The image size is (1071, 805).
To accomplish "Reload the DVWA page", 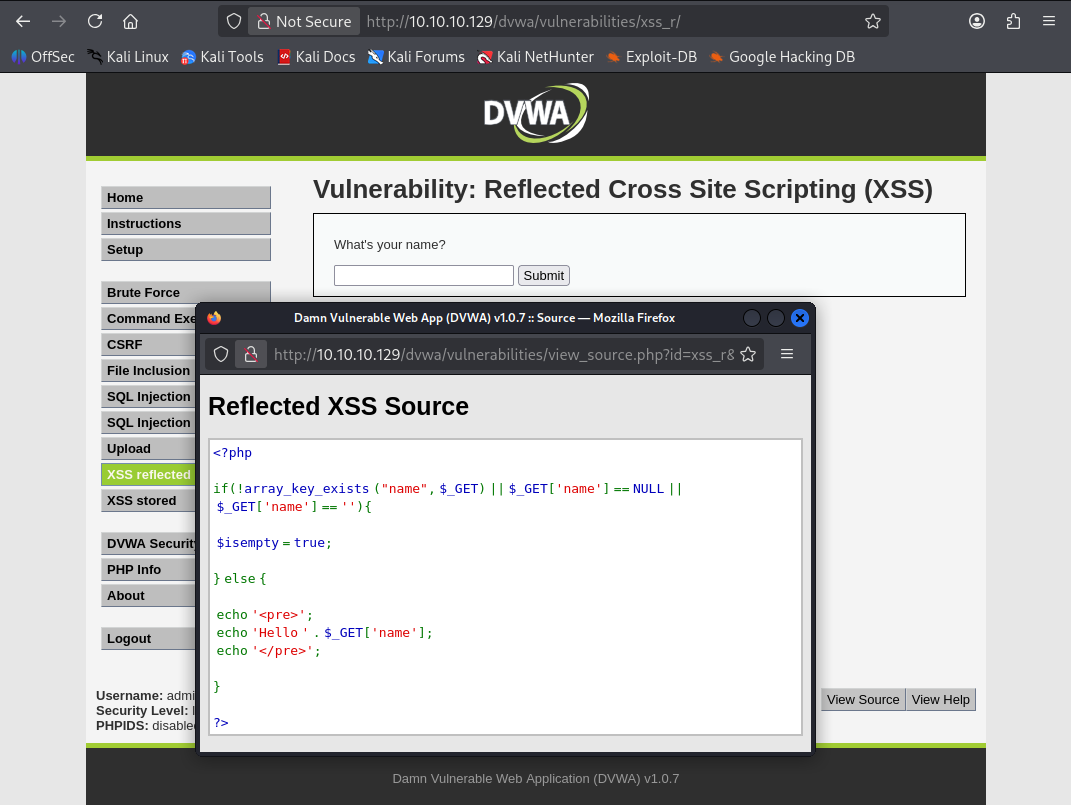I will pos(95,21).
